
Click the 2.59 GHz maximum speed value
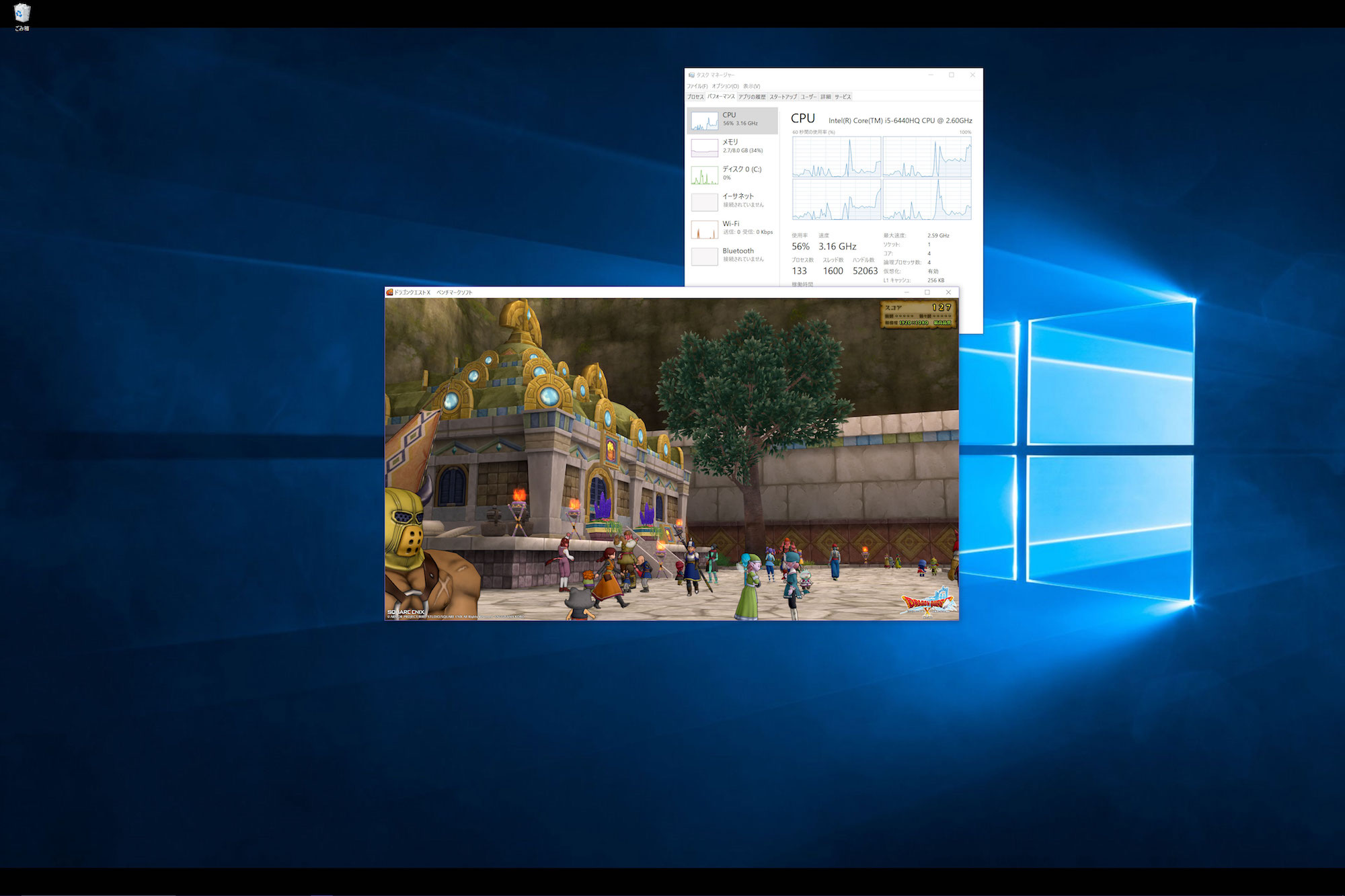(x=938, y=236)
